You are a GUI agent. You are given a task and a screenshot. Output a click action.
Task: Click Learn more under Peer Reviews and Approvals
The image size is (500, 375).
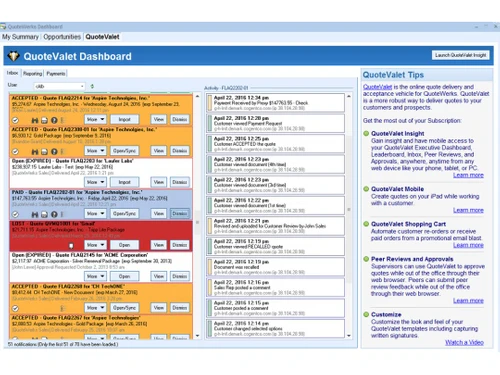point(468,300)
